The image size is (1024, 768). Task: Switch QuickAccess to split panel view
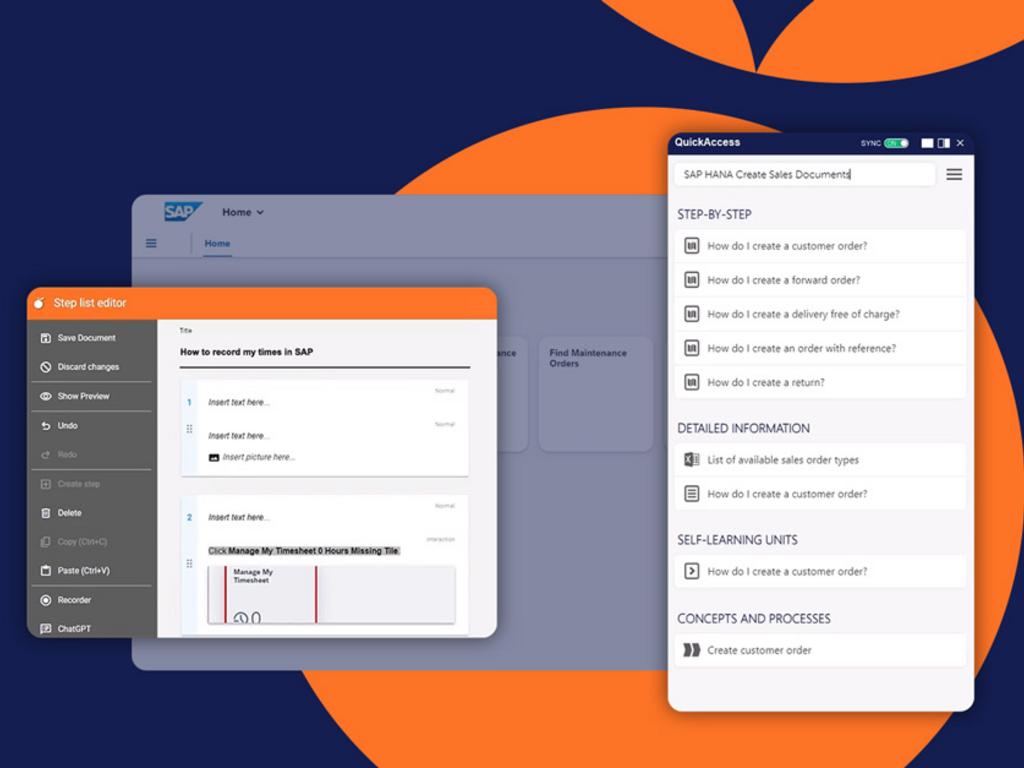(x=943, y=143)
